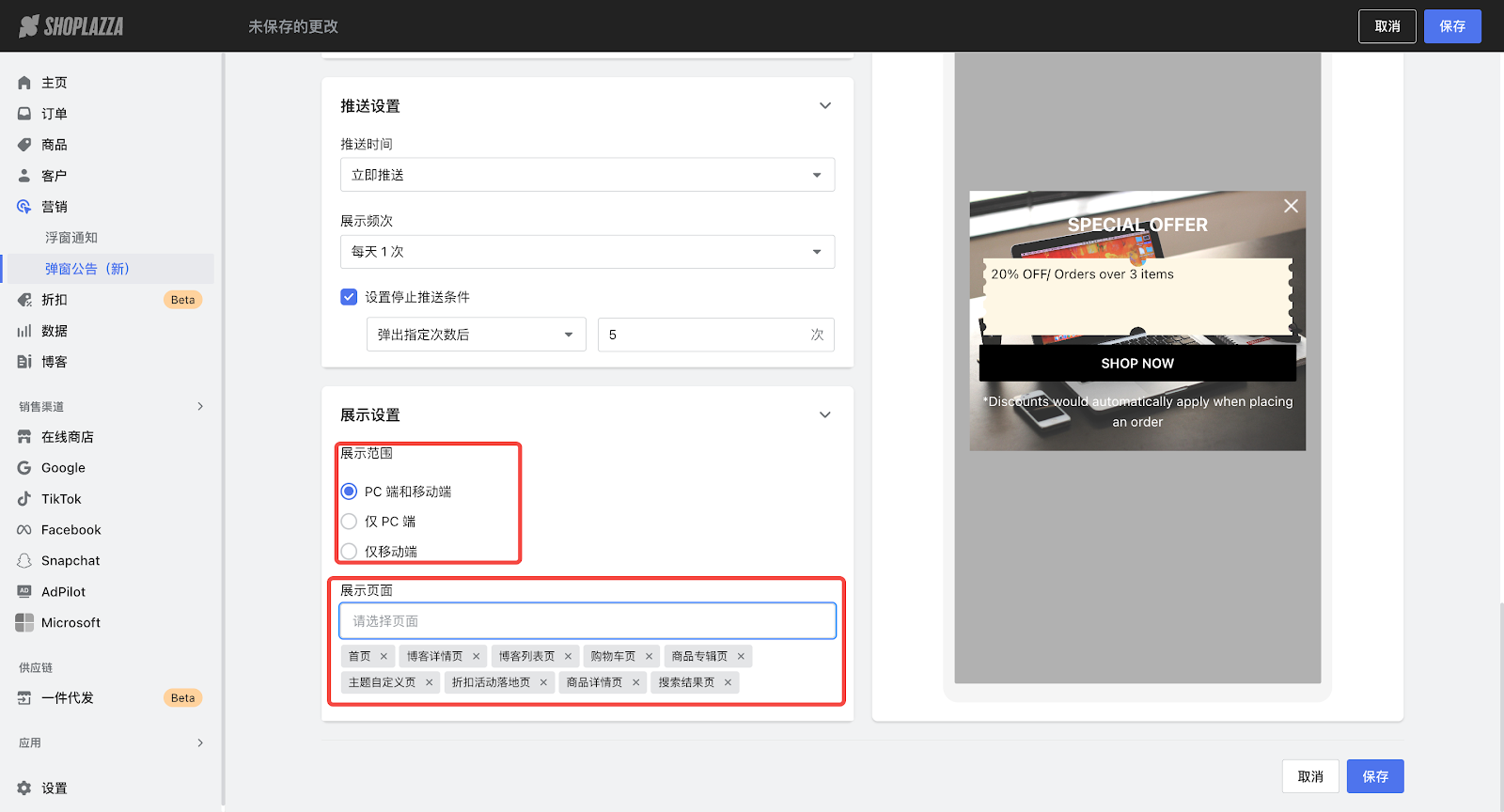Screen dimensions: 1504x812
Task: Remove the 博客详情页 tag
Action: tap(476, 657)
